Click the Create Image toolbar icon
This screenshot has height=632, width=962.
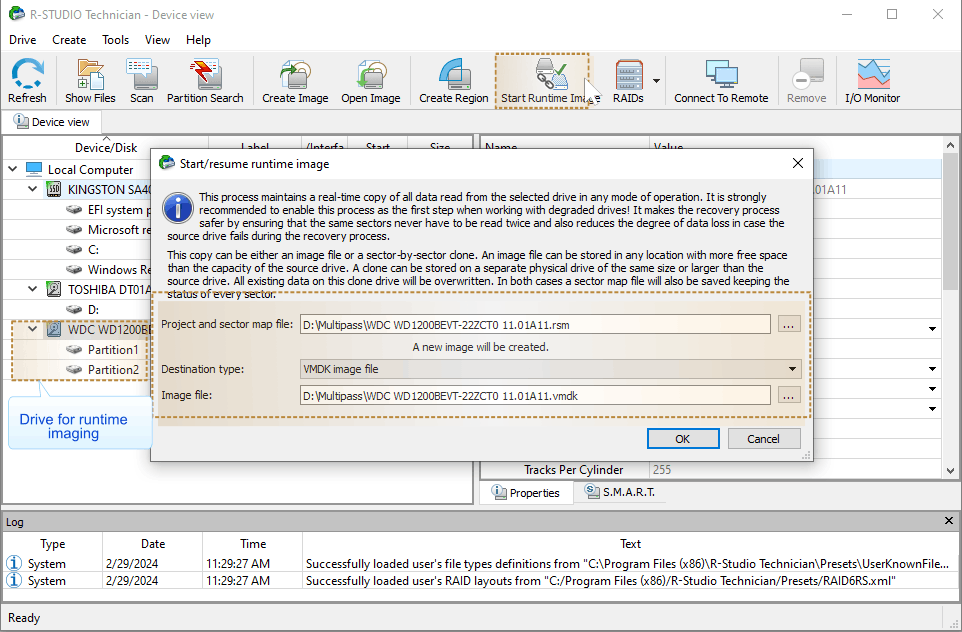(x=295, y=80)
